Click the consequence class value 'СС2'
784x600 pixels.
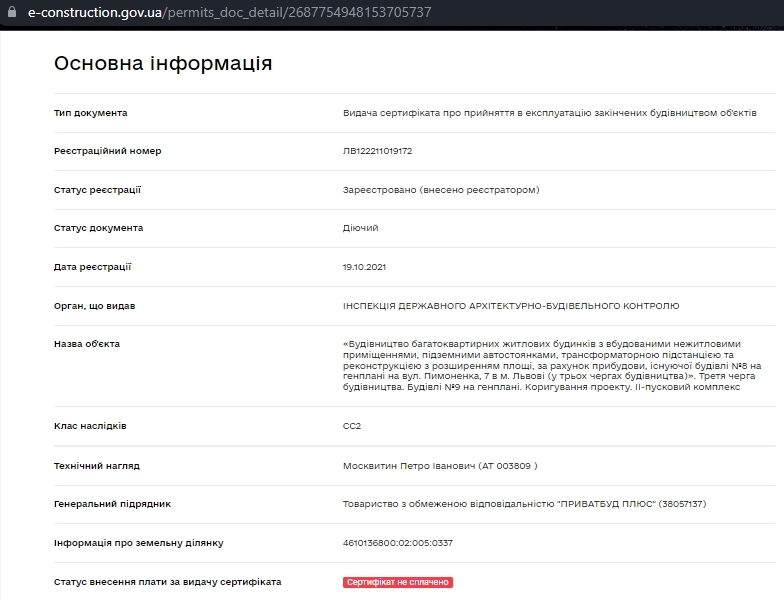tap(352, 426)
